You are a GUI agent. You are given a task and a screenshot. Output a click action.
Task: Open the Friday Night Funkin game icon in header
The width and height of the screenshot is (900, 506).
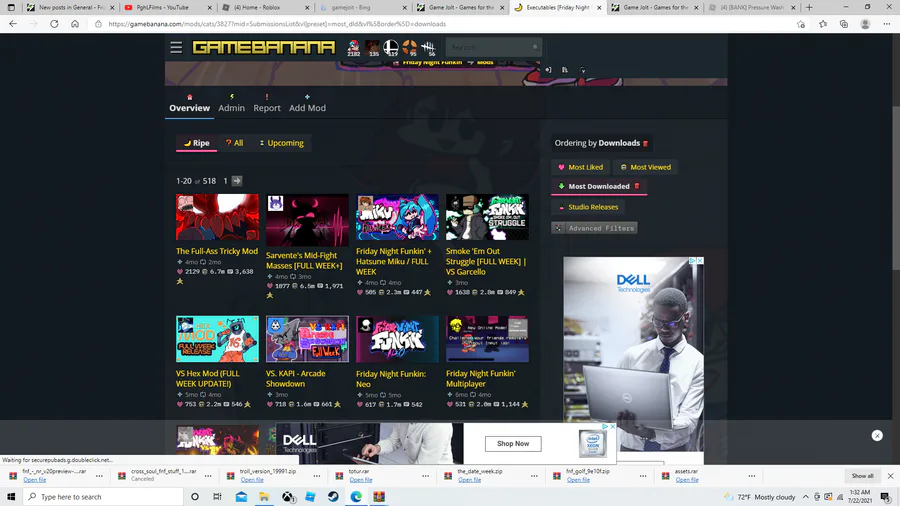point(354,48)
